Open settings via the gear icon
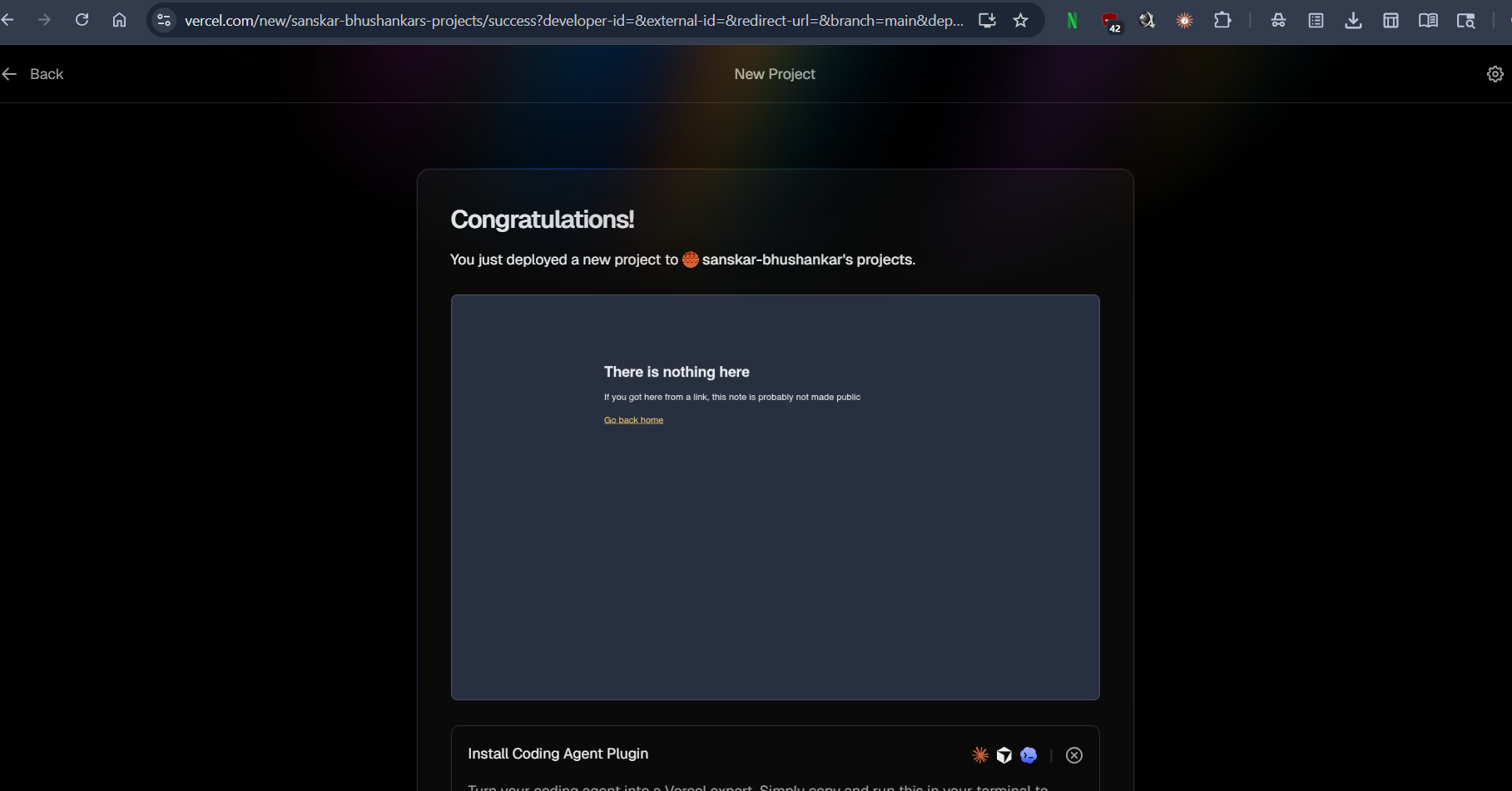The width and height of the screenshot is (1512, 791). (1495, 74)
